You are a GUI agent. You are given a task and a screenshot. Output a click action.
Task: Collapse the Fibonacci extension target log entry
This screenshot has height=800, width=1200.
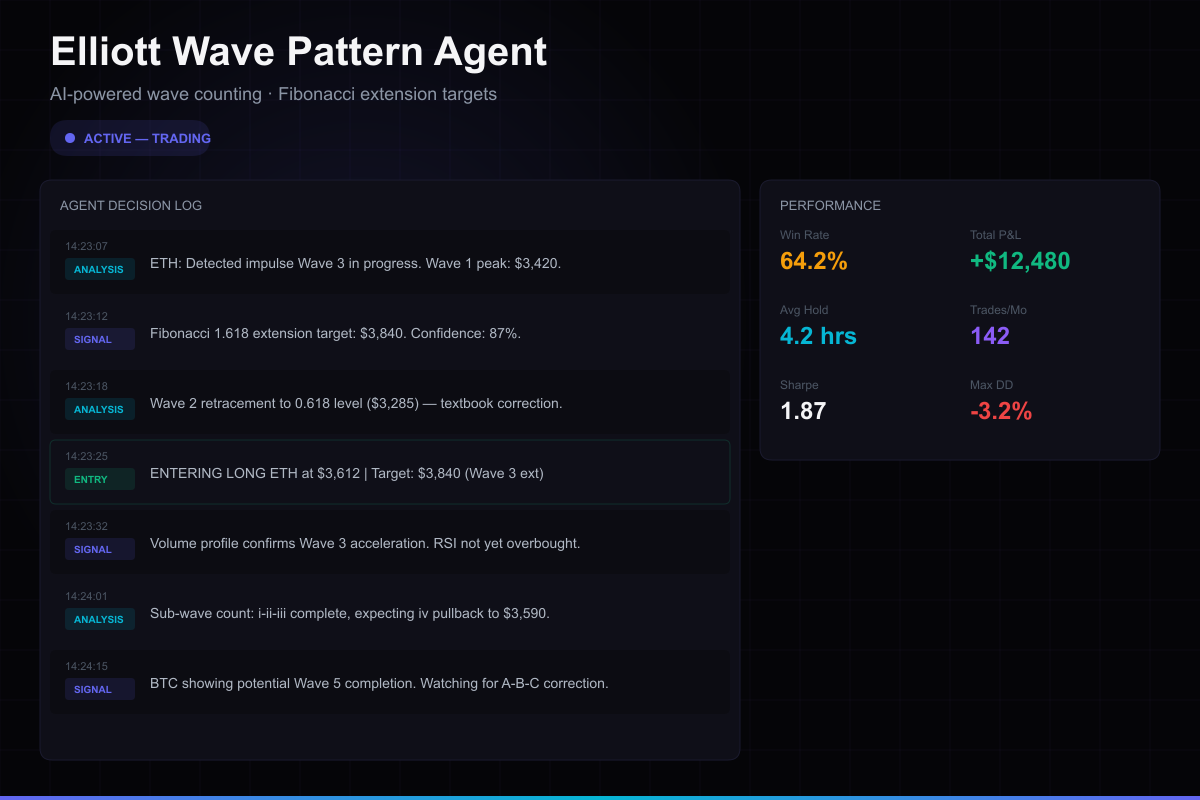click(x=390, y=333)
